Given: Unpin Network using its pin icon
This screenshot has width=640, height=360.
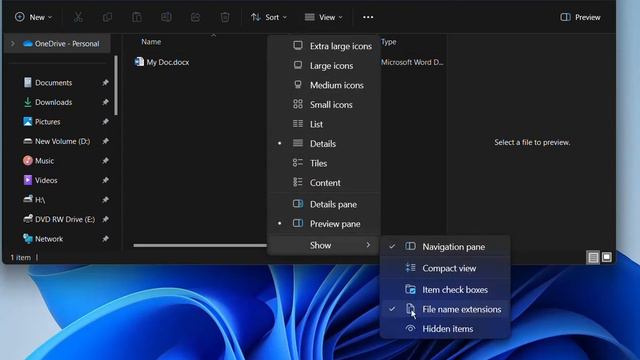Looking at the screenshot, I should (105, 239).
